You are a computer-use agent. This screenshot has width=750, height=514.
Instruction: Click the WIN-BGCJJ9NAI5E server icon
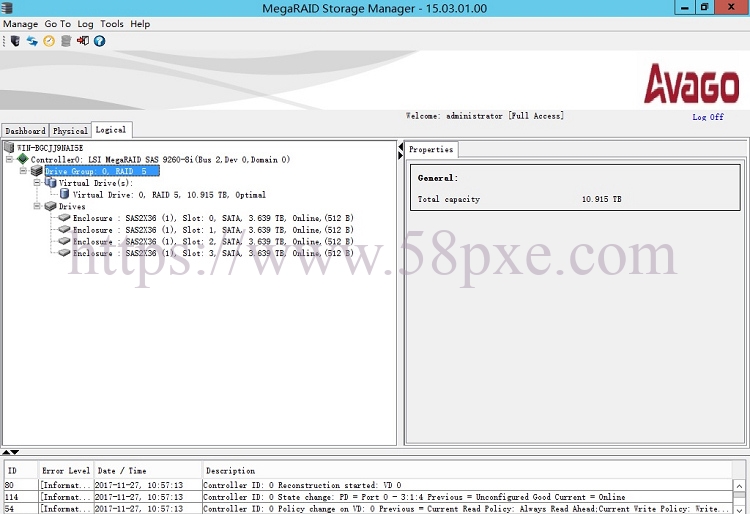9,147
